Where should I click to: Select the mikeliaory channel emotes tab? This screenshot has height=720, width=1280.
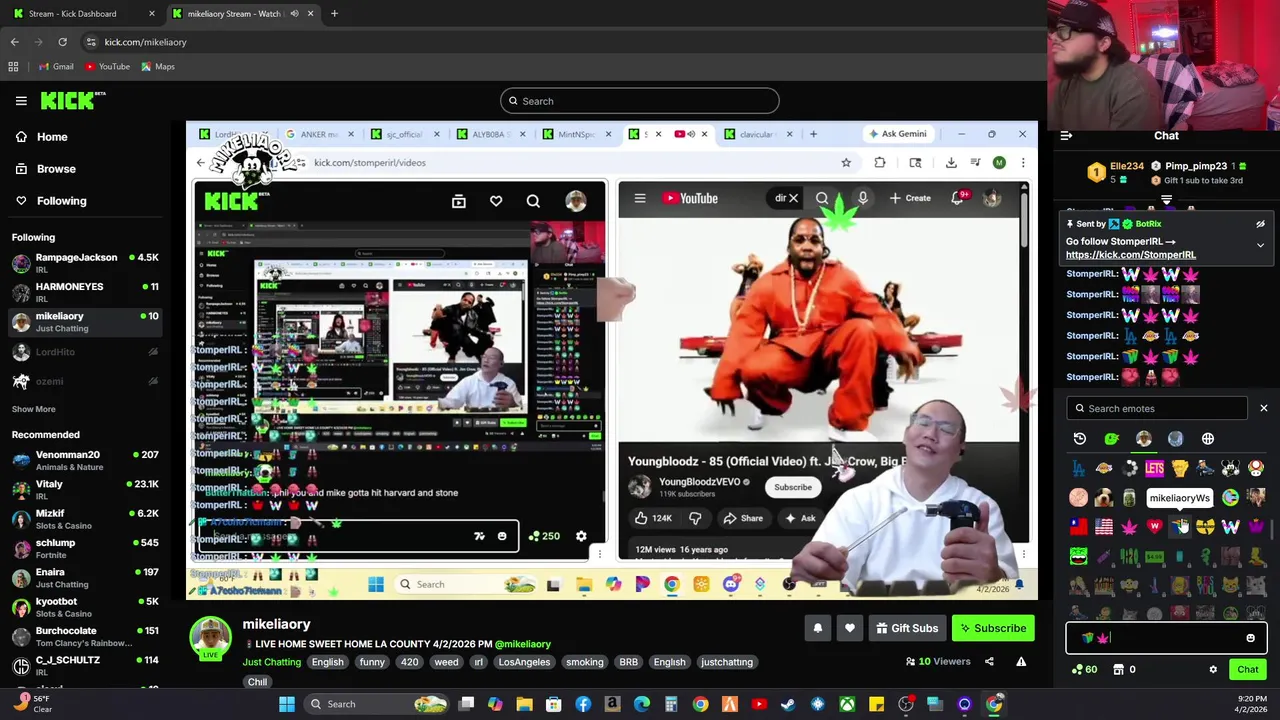tap(1144, 439)
